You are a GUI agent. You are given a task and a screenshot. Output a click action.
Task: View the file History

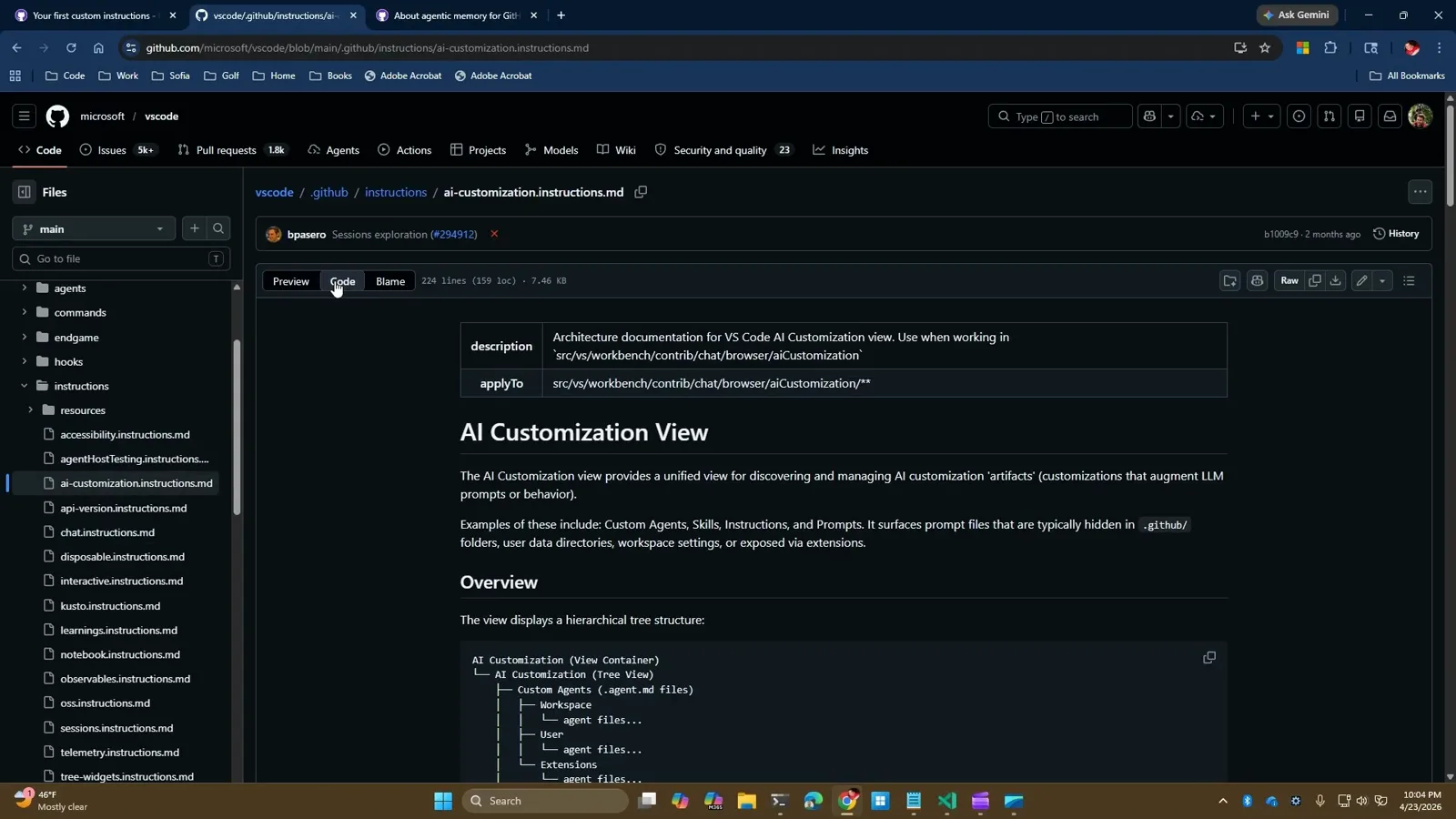[x=1396, y=234]
